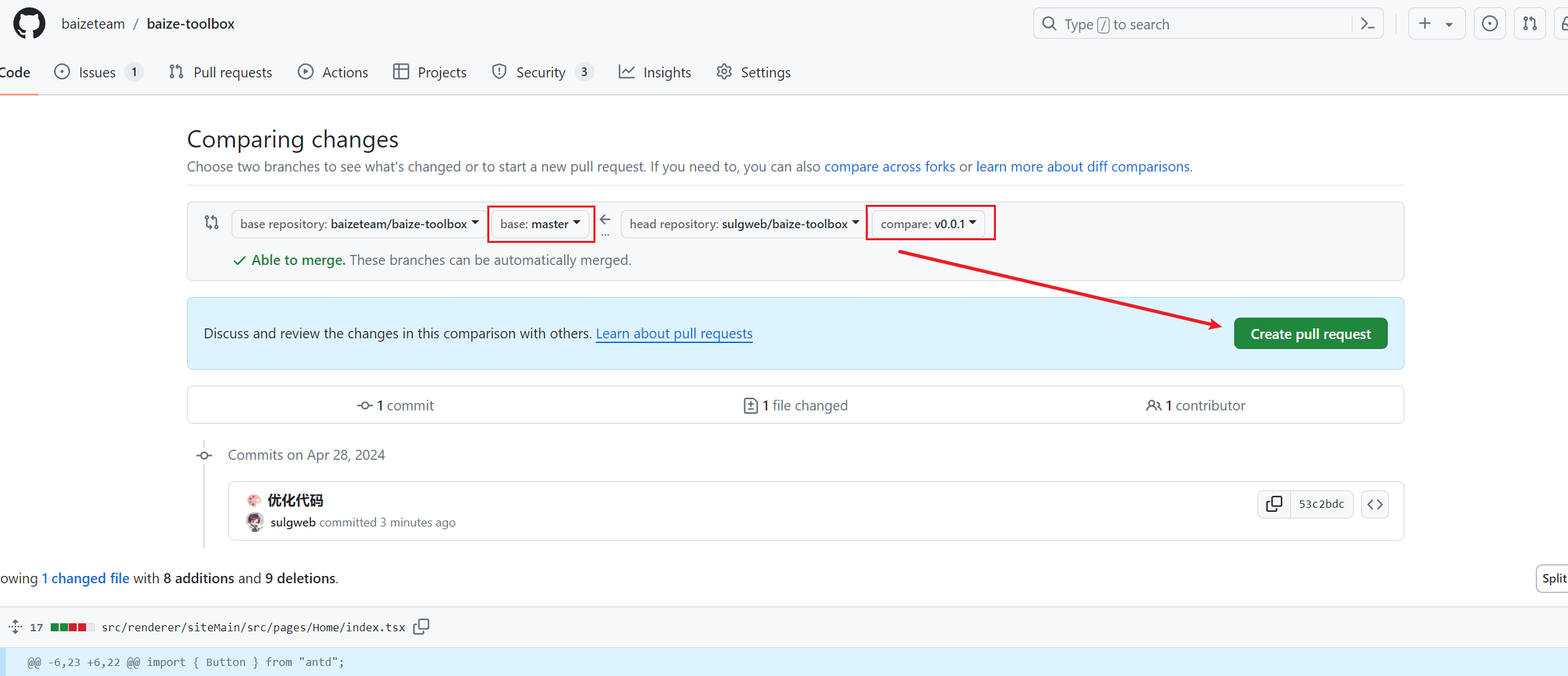This screenshot has height=676, width=1568.
Task: Open the baize-toolbox repository link
Action: pos(190,24)
